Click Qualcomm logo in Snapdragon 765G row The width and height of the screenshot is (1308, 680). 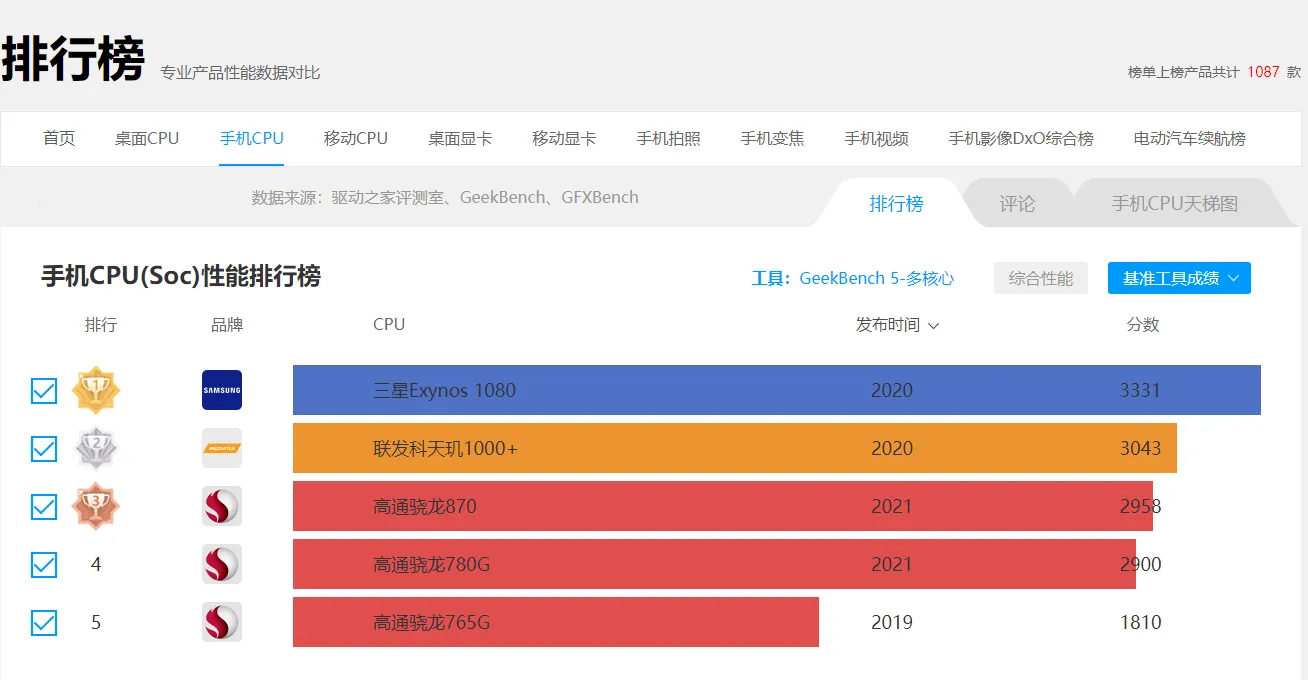pos(222,622)
